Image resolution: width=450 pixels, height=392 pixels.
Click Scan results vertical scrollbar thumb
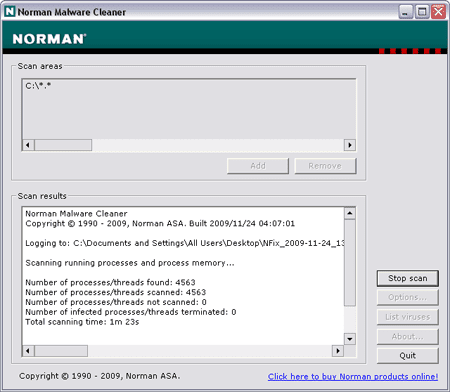[x=350, y=262]
